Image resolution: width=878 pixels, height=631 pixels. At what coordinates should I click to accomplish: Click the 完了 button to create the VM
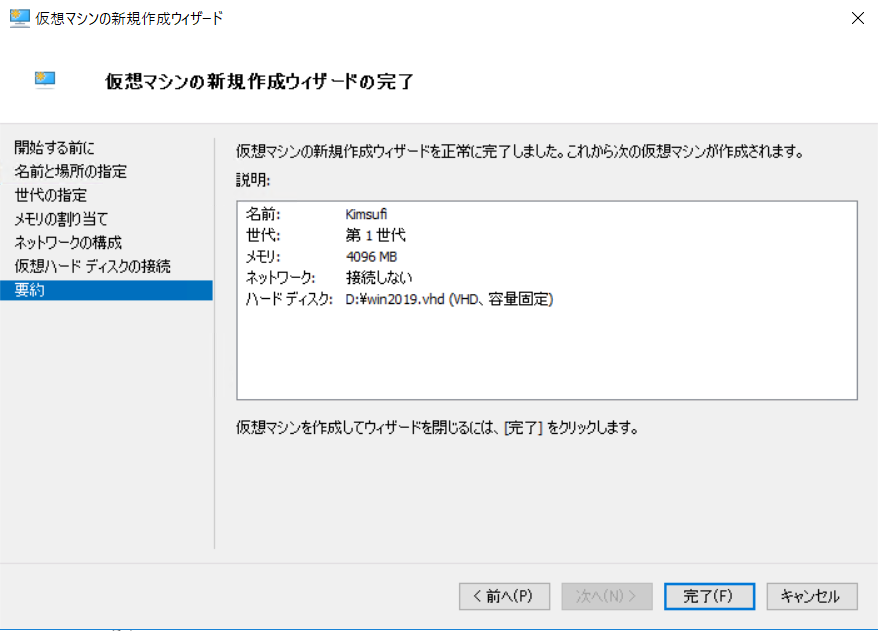click(x=709, y=596)
